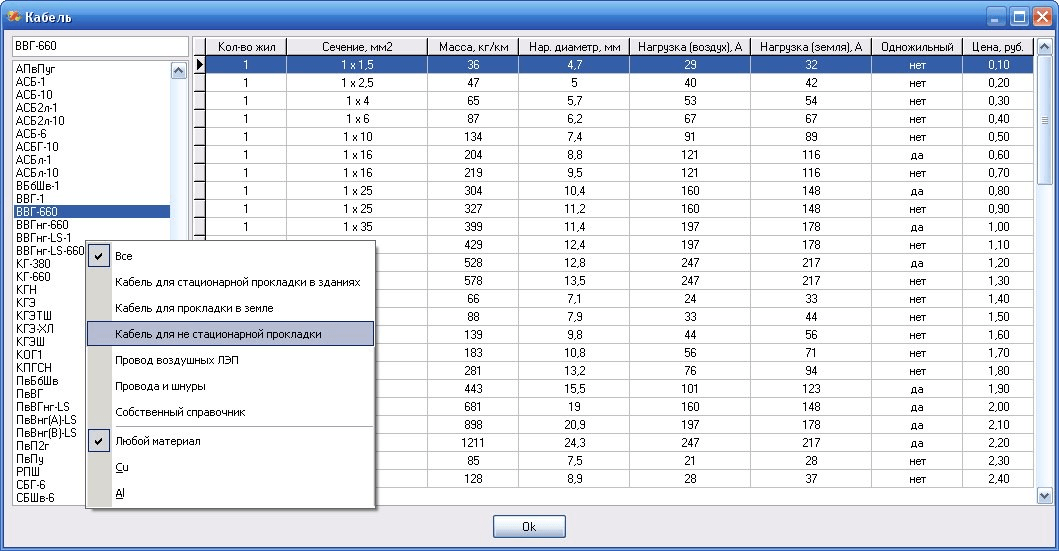This screenshot has width=1059, height=551.
Task: Click 'Кол-во жил' column header
Action: (246, 47)
